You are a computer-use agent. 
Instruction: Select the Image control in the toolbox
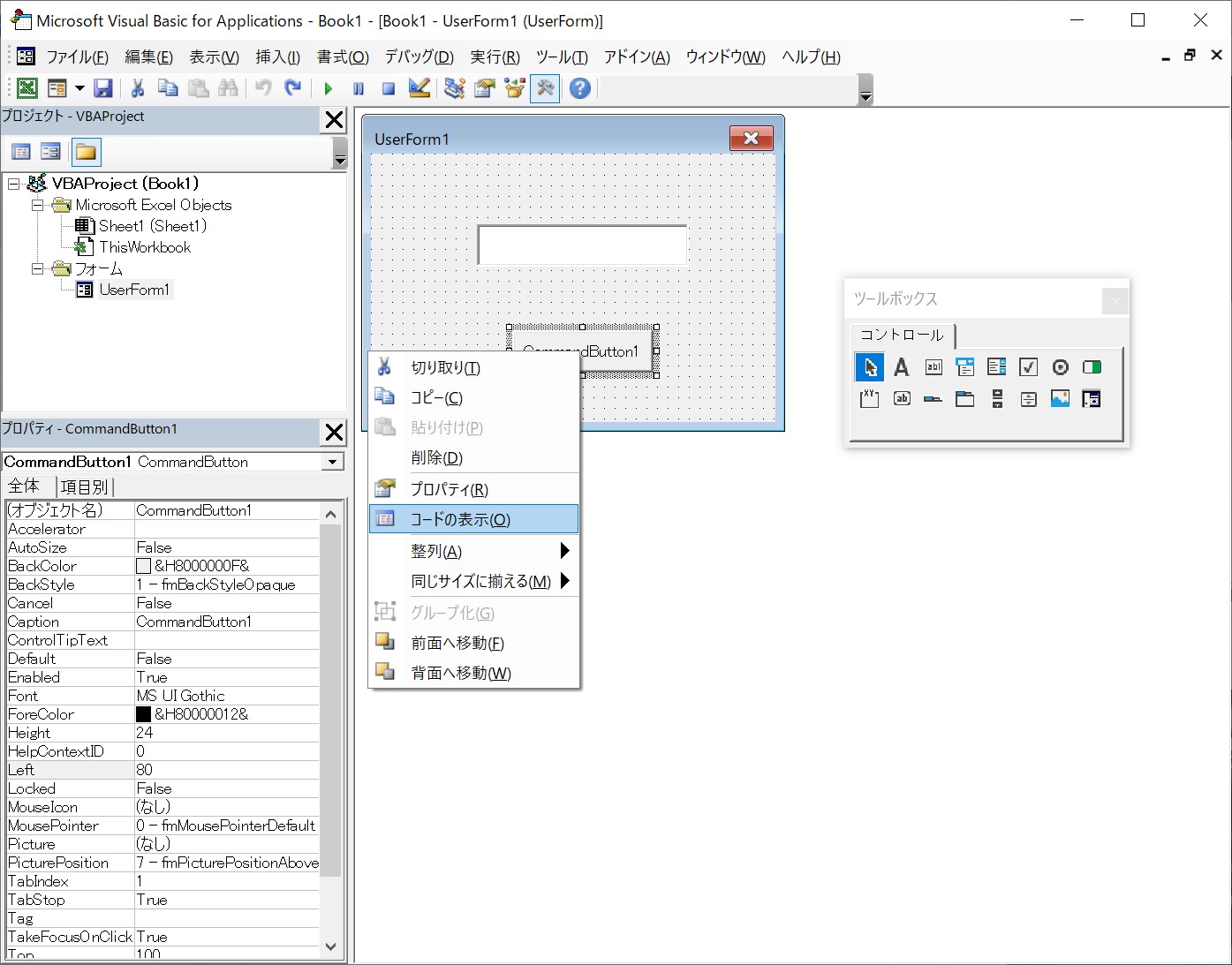(x=1059, y=399)
